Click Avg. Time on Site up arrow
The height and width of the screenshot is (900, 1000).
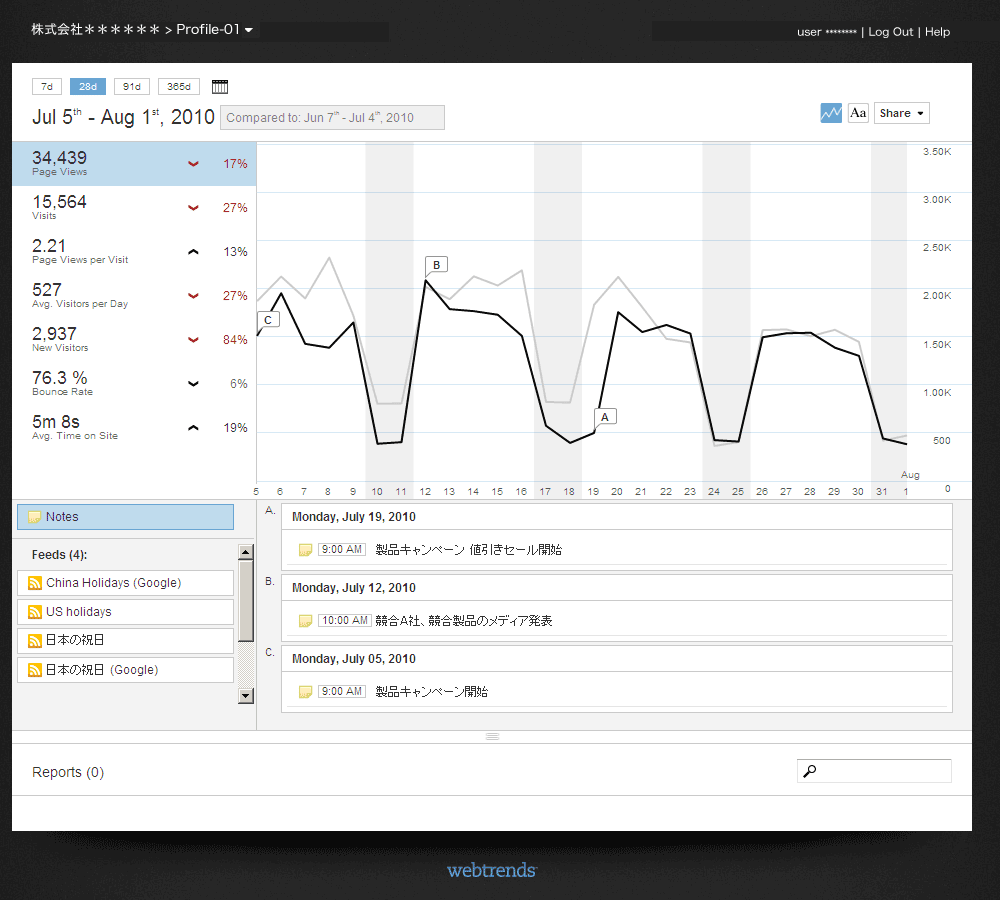193,428
